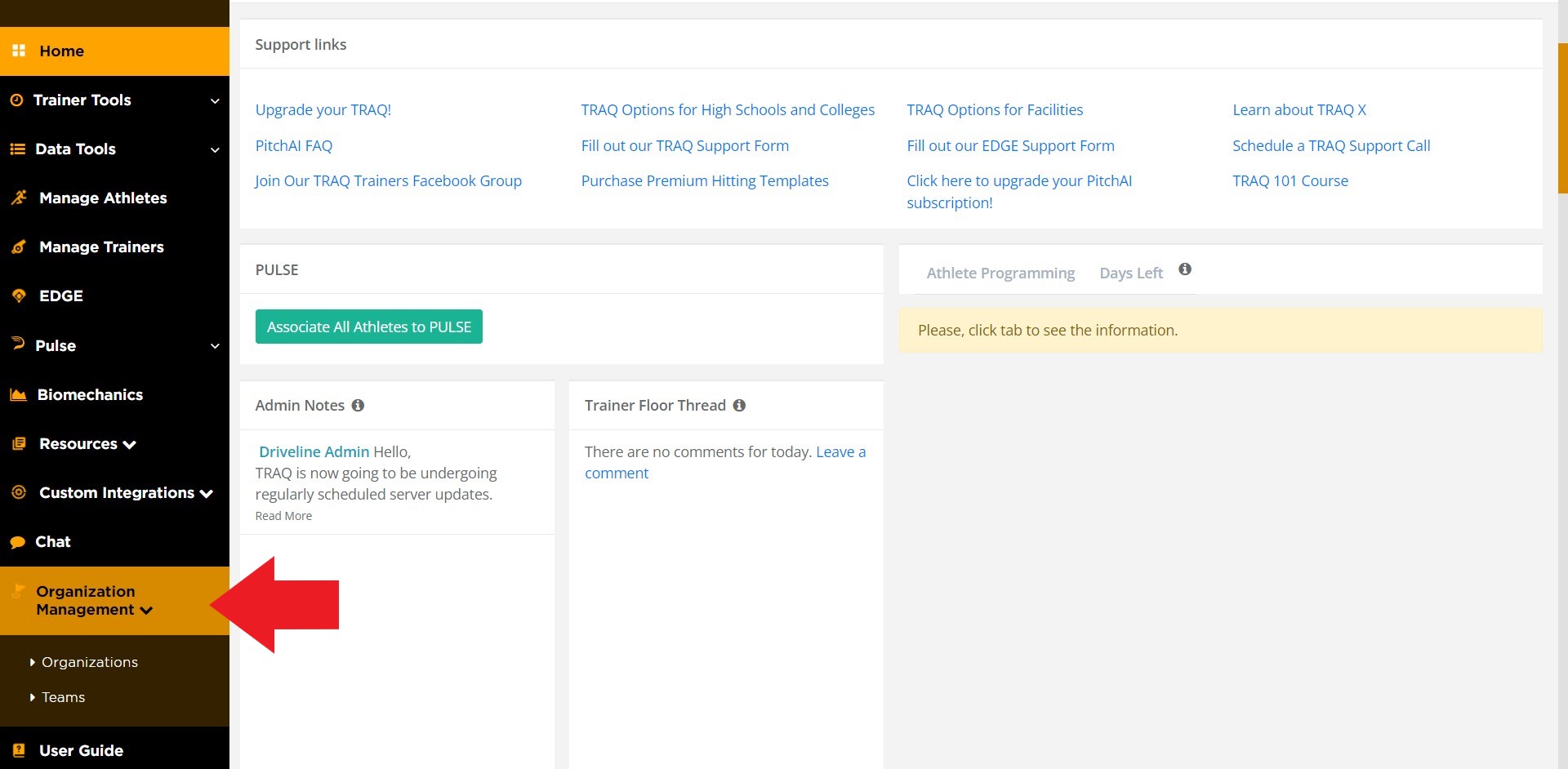This screenshot has height=769, width=1568.
Task: Open the Teams submenu item
Action: click(x=64, y=697)
